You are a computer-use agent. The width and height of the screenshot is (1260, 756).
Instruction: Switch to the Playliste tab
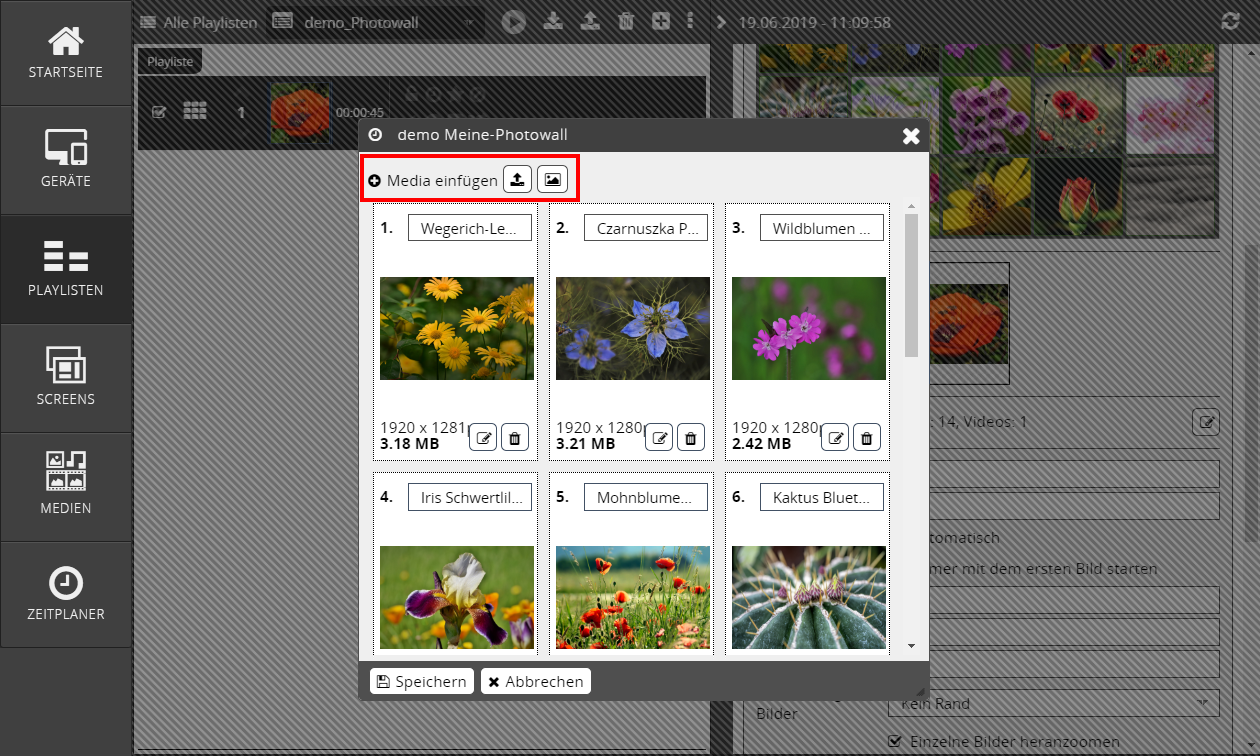(170, 62)
